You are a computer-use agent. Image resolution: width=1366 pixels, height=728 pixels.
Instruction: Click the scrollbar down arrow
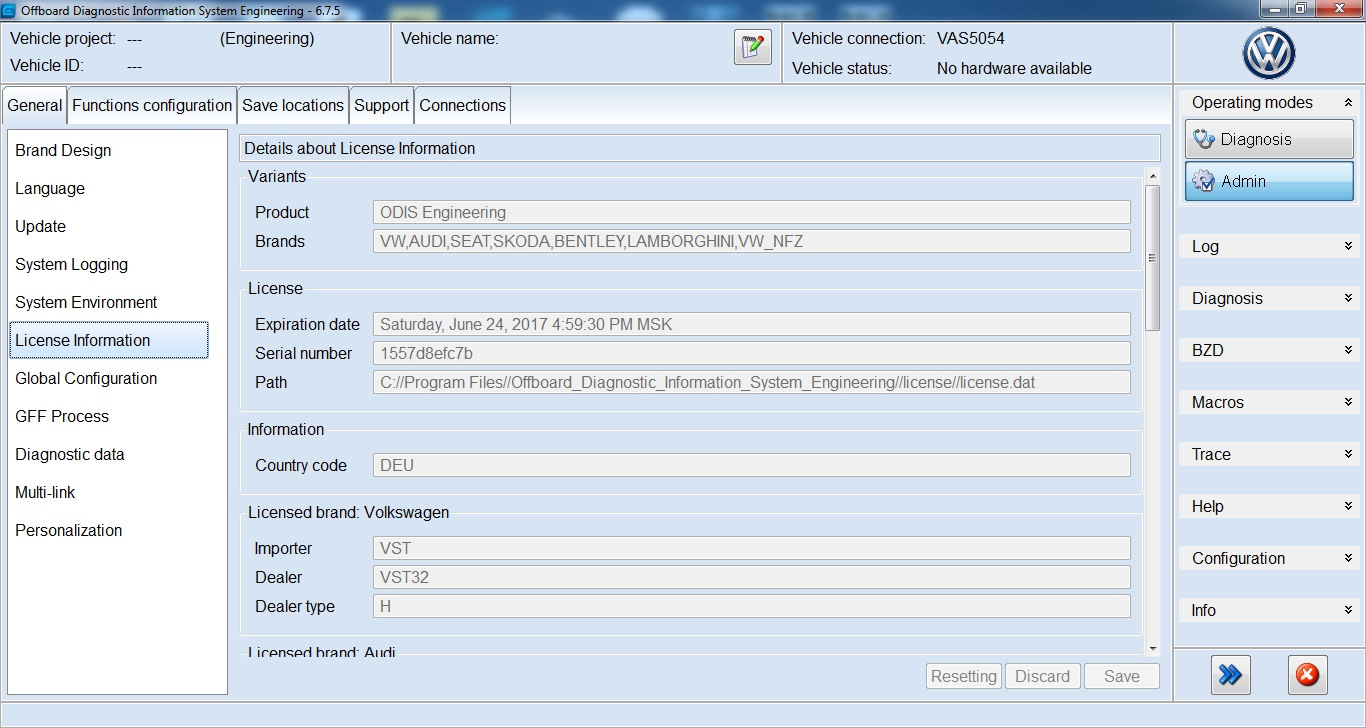(1152, 648)
